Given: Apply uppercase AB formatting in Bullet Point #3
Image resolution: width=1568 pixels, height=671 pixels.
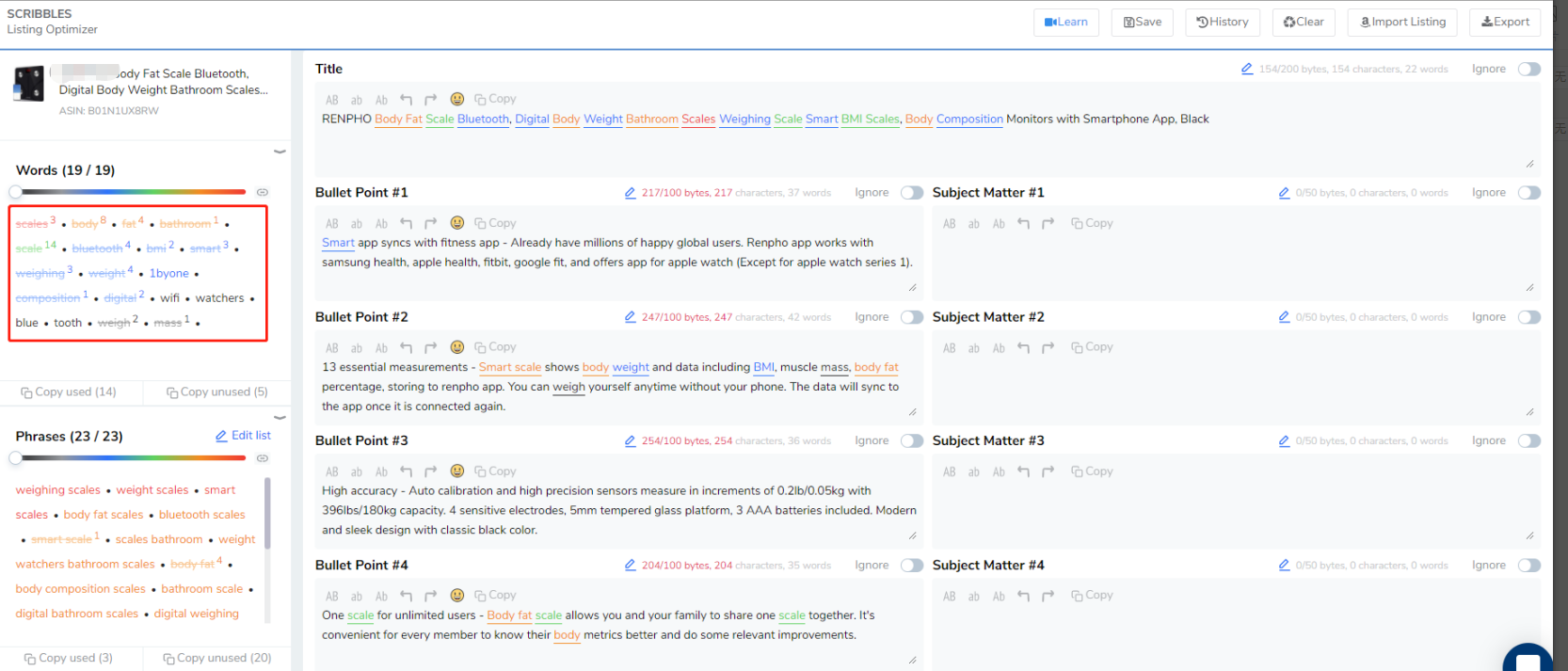Looking at the screenshot, I should click(331, 471).
